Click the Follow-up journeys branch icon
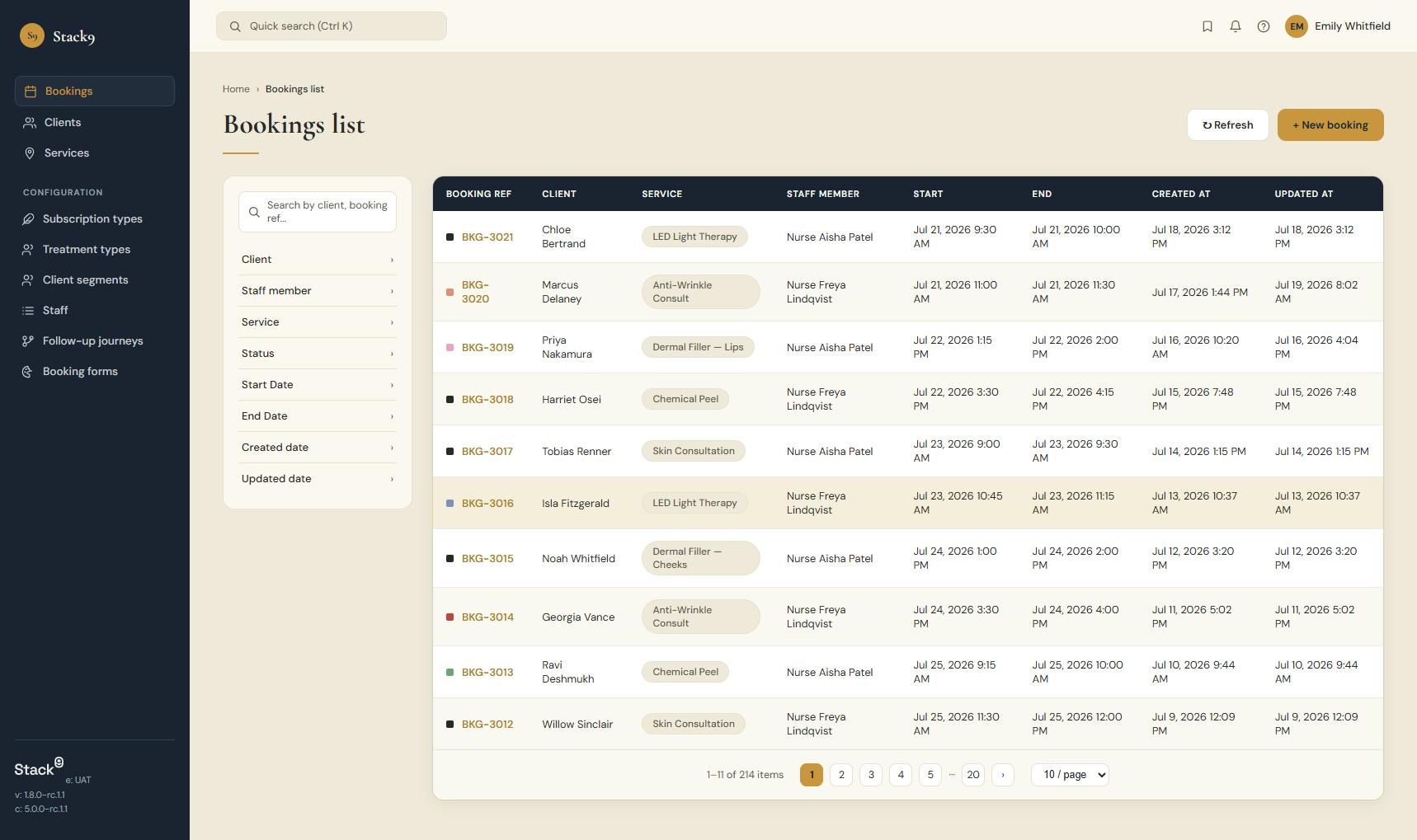This screenshot has width=1417, height=840. [x=28, y=341]
